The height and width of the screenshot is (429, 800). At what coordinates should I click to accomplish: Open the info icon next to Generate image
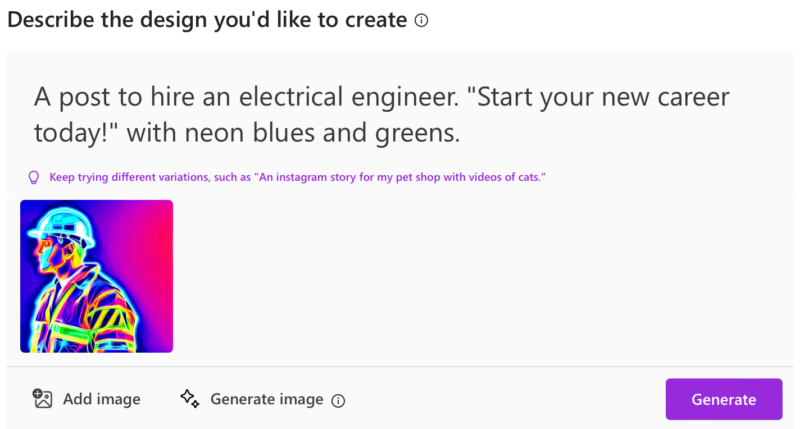click(x=338, y=400)
